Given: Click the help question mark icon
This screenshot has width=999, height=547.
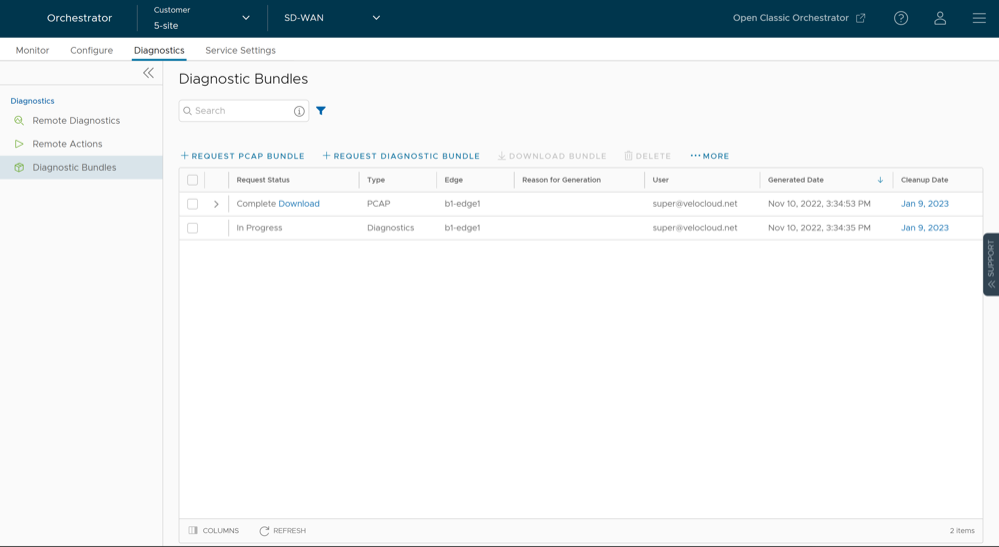Looking at the screenshot, I should (x=900, y=18).
